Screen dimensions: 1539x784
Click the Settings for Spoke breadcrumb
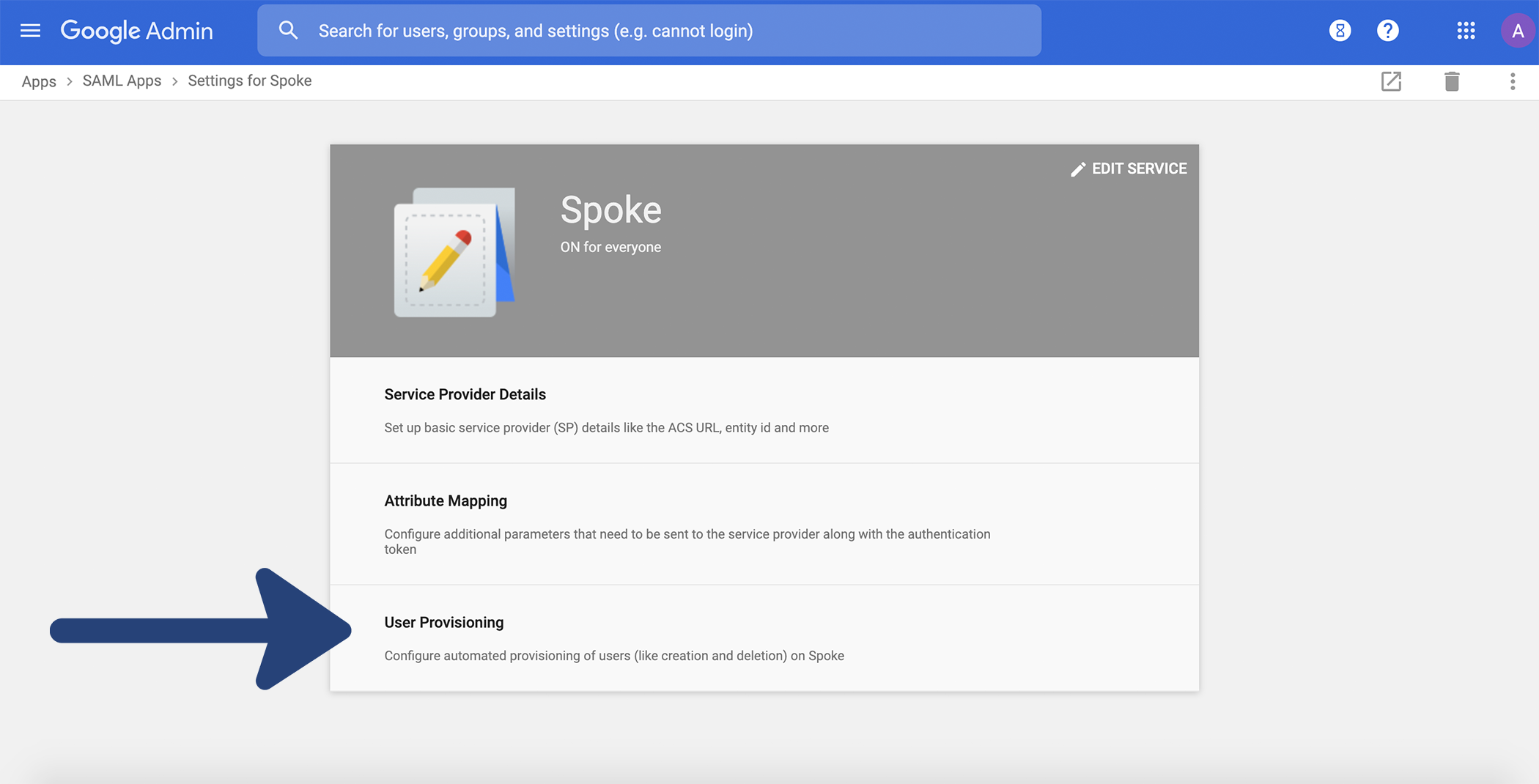250,81
